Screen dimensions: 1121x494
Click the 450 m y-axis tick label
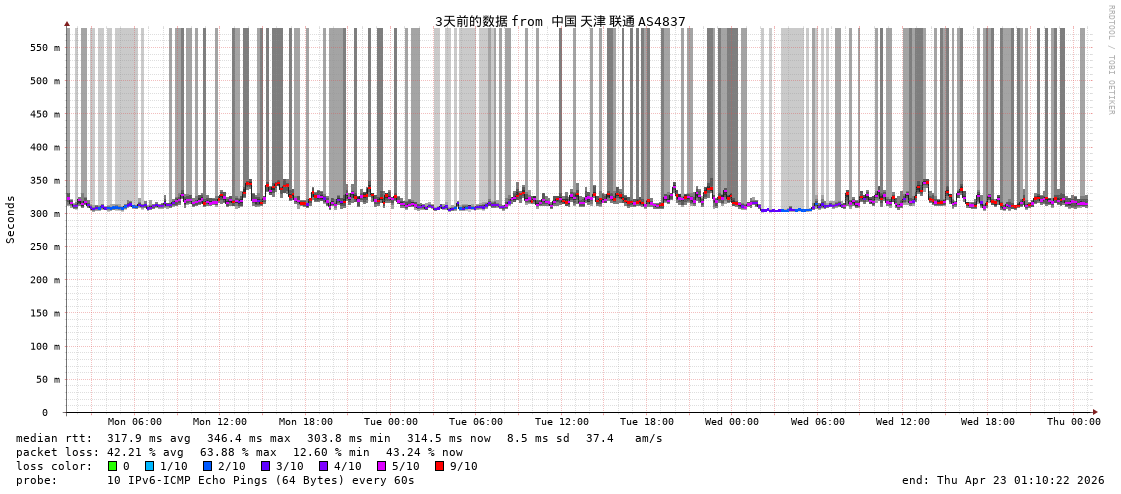44,114
